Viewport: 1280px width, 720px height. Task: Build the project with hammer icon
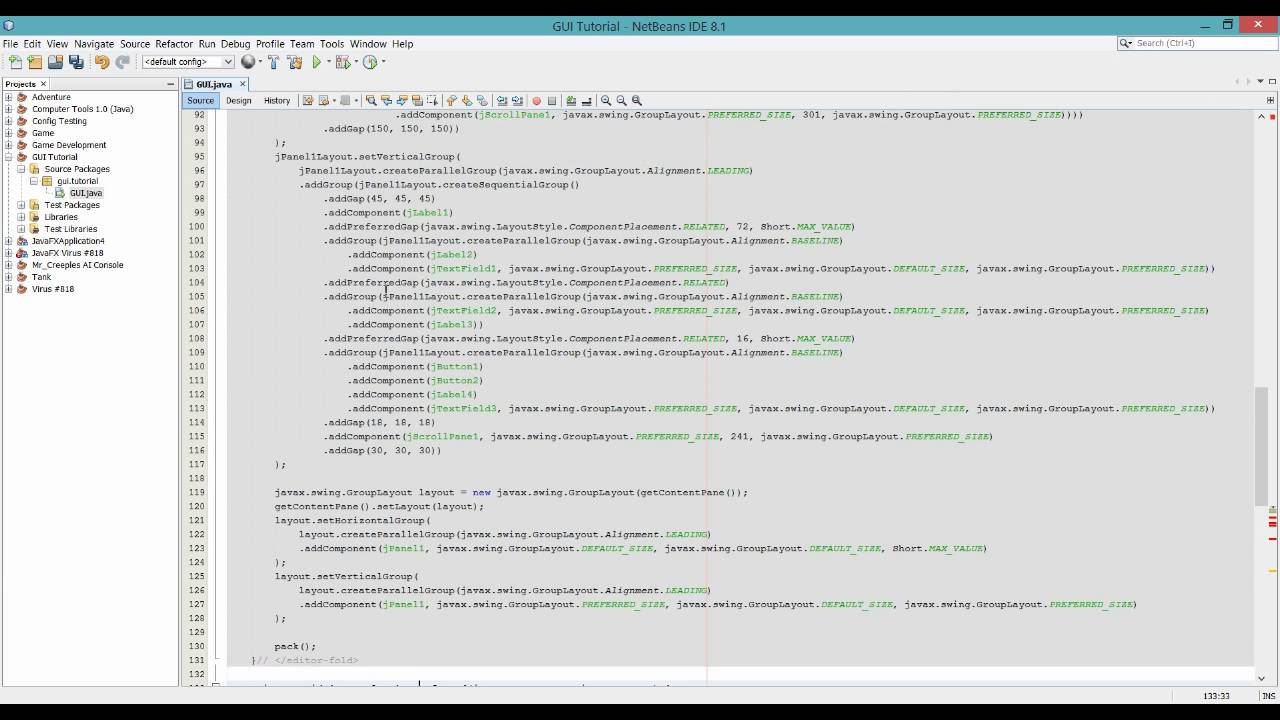273,62
